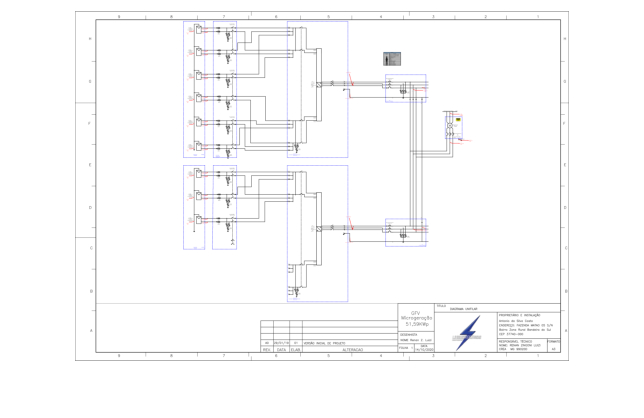Click the blue lightning bolt logo
The image size is (644, 418).
(468, 333)
